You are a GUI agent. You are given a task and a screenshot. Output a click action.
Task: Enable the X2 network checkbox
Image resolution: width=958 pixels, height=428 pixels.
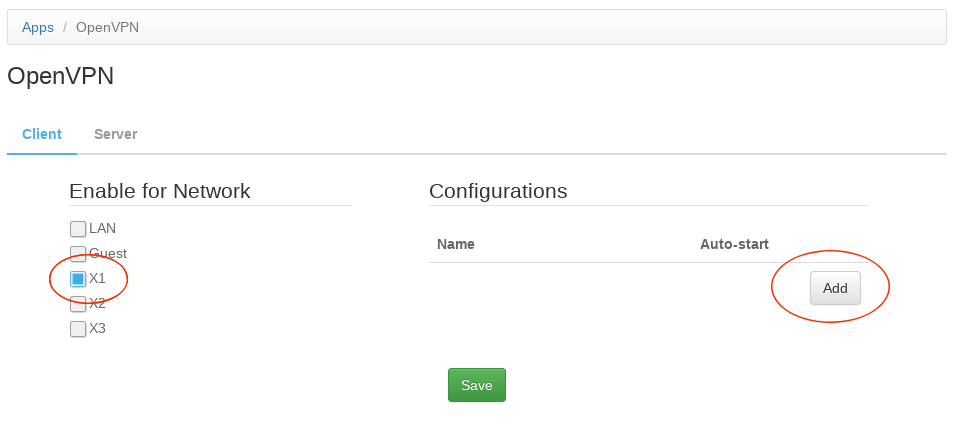click(x=78, y=304)
